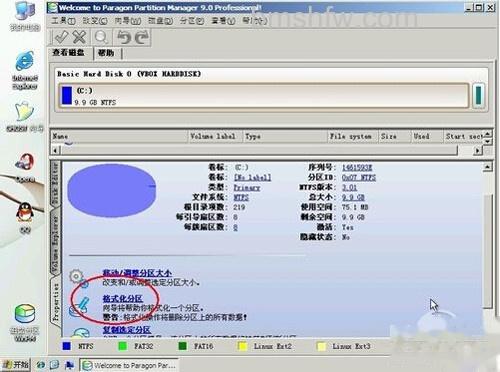Click the Paragon icon in the title bar
The height and width of the screenshot is (372, 500).
[x=52, y=7]
